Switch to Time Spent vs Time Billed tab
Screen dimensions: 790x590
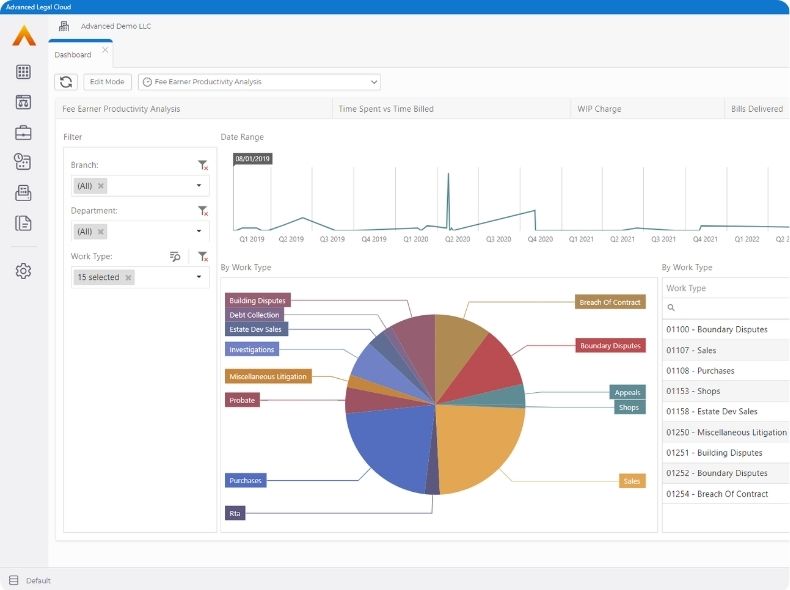coord(386,108)
